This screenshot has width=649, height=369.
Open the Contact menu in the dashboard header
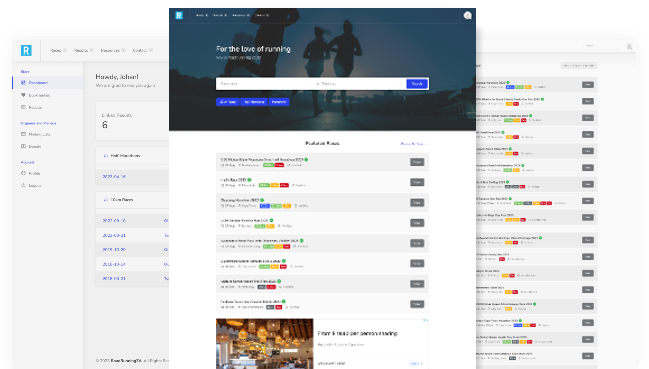pyautogui.click(x=142, y=50)
